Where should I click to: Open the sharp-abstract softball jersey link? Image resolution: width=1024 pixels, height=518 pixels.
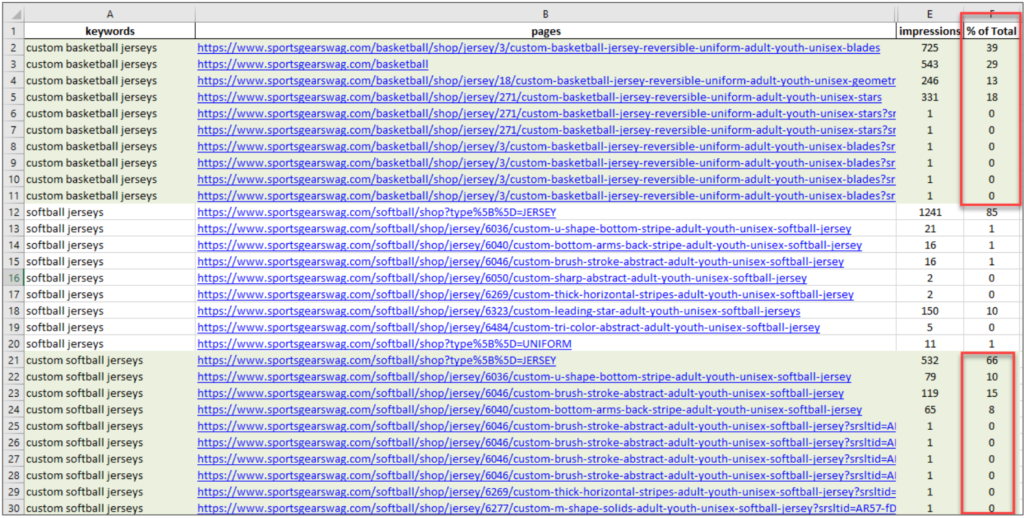(502, 278)
